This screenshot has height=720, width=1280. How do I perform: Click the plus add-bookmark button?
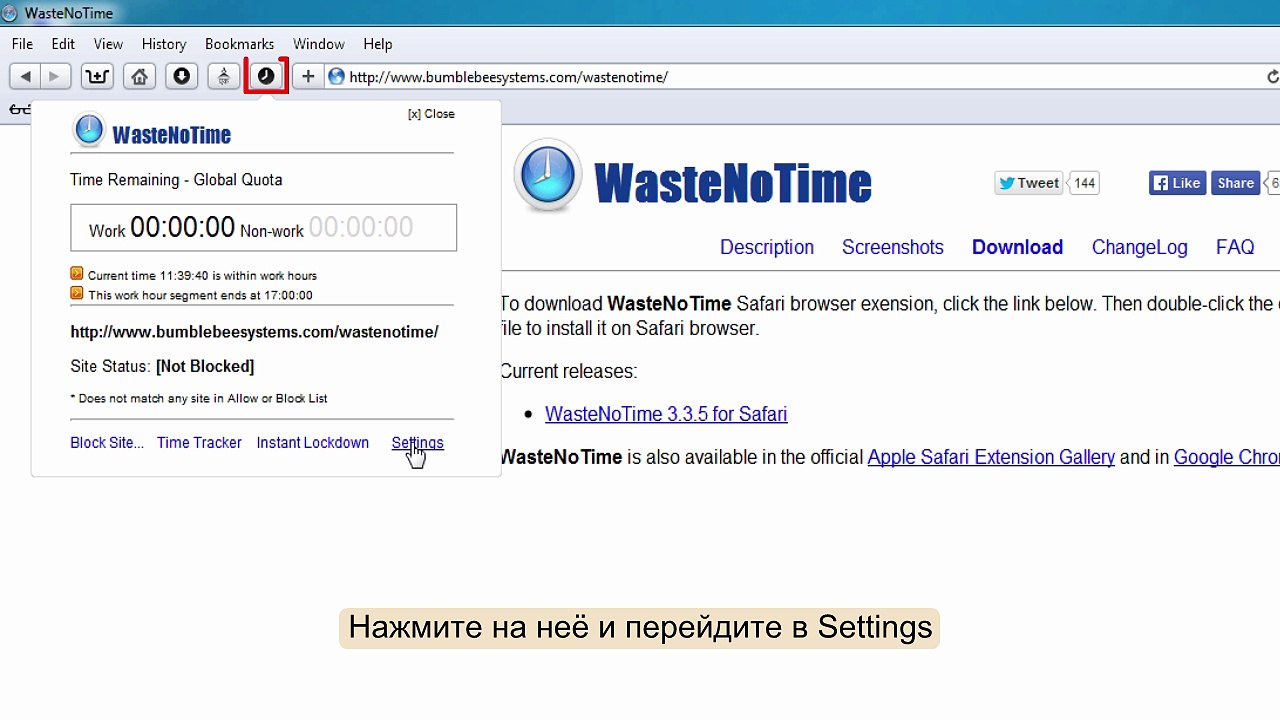click(308, 77)
